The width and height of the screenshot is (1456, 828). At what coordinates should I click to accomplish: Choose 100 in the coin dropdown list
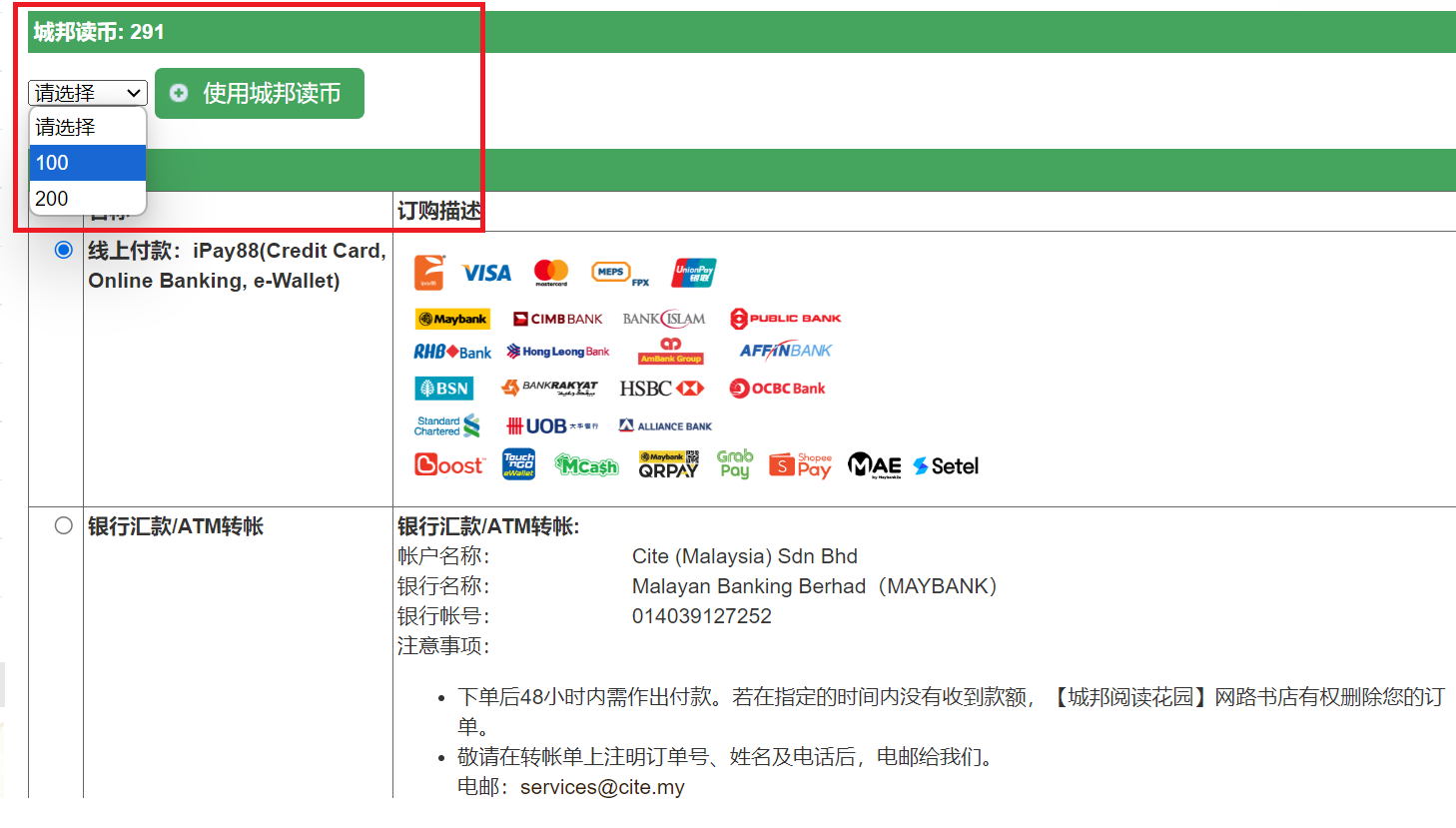[x=88, y=163]
